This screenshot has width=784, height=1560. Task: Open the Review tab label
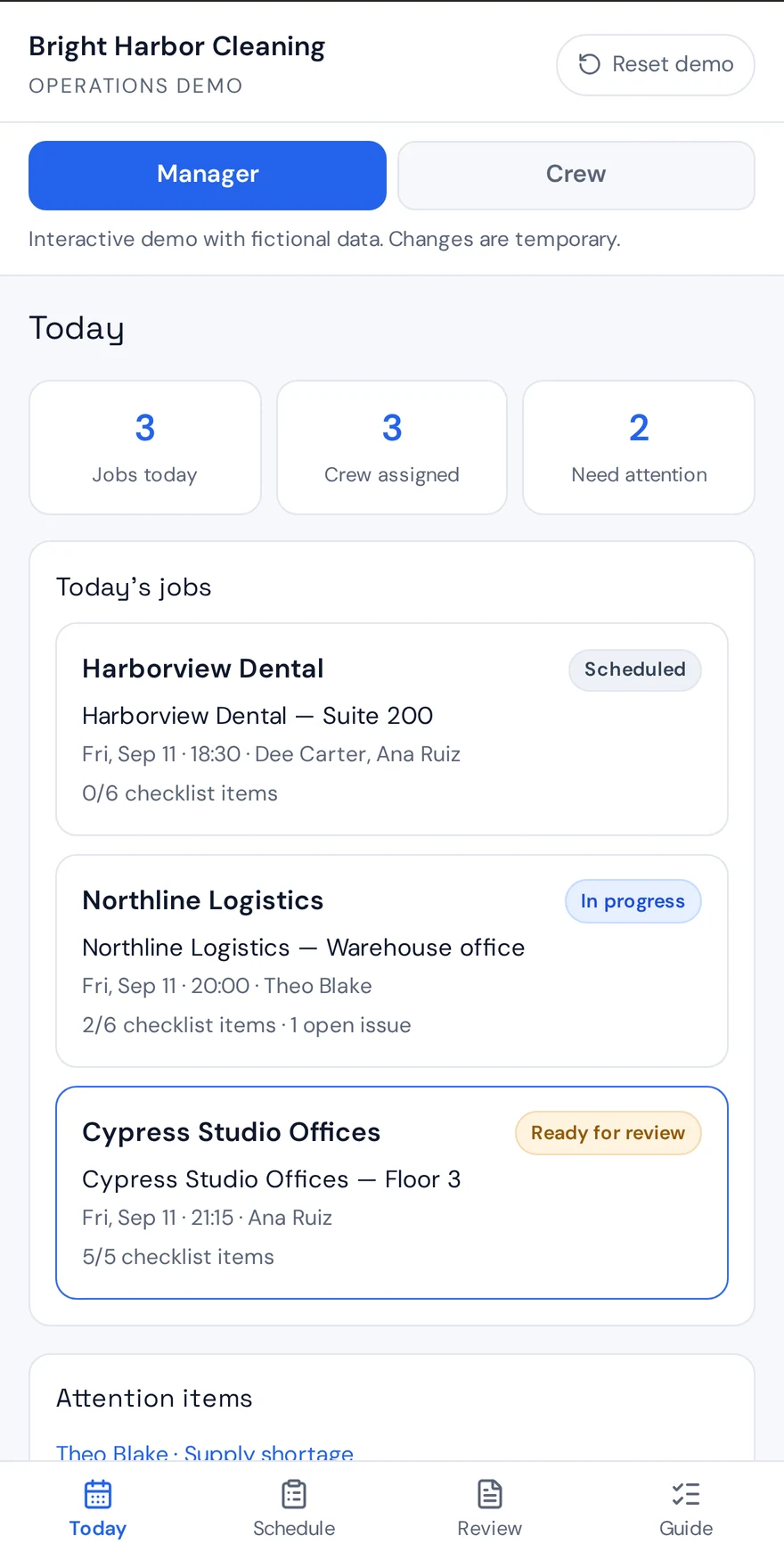tap(490, 1528)
